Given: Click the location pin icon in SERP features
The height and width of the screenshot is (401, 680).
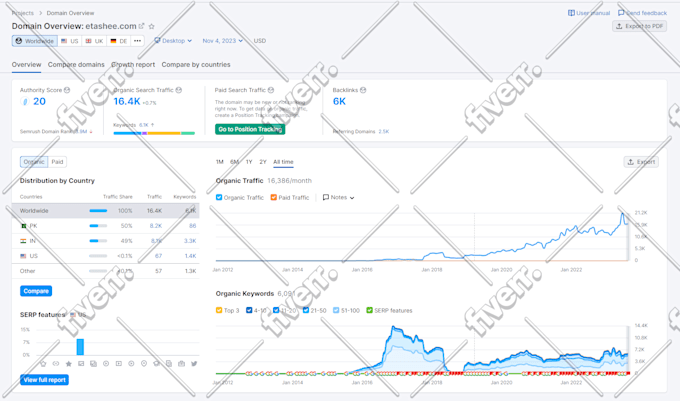Looking at the screenshot, I should [x=144, y=364].
